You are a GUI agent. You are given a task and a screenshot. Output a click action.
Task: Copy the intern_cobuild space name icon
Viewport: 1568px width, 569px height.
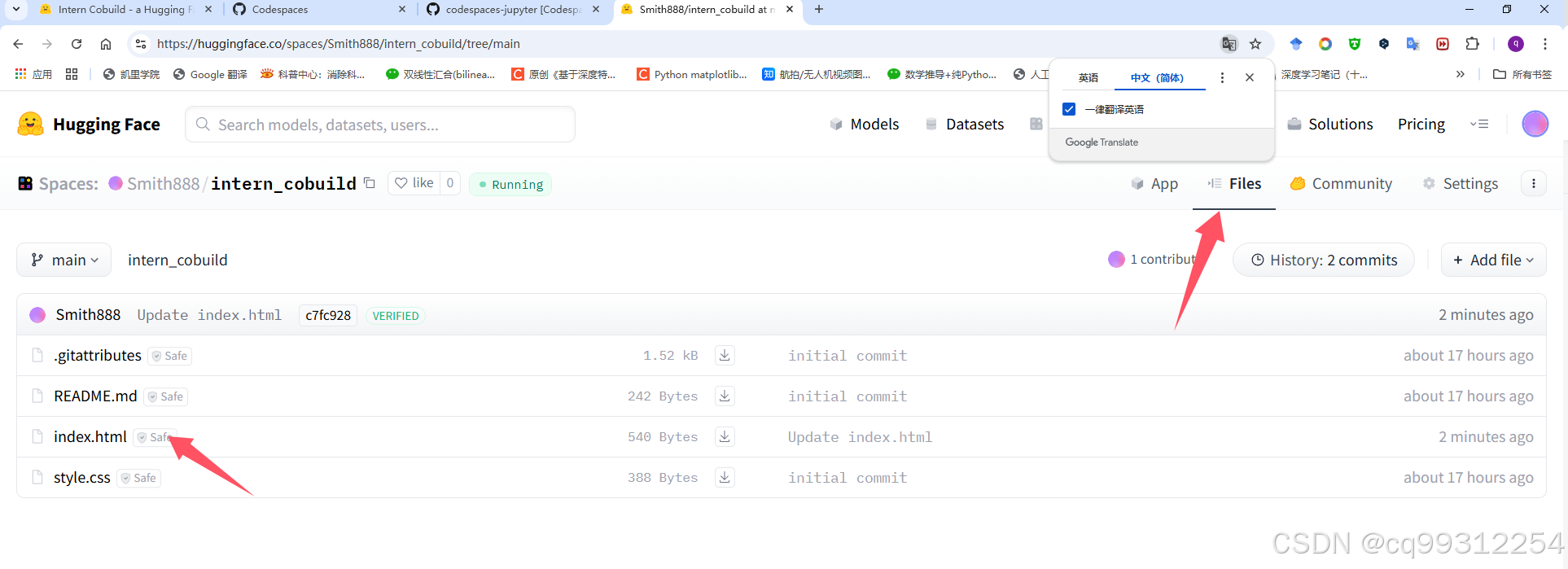tap(370, 183)
